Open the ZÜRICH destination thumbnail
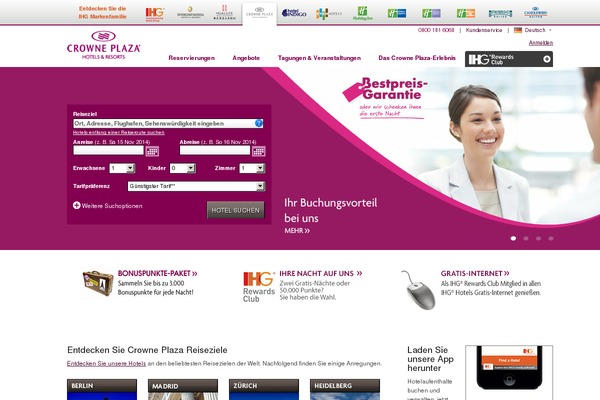 point(264,389)
